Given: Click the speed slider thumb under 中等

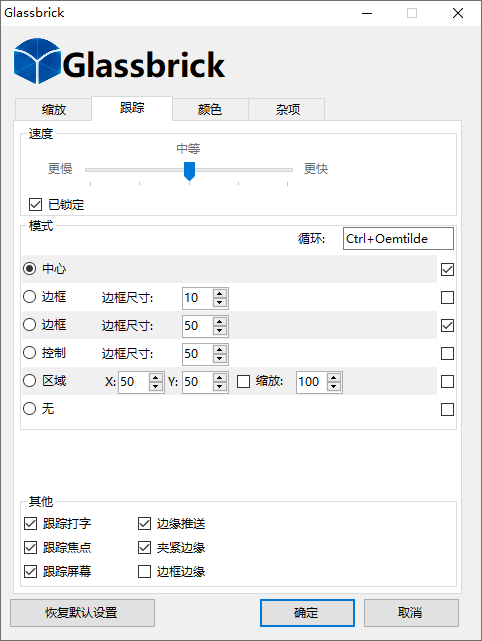Looking at the screenshot, I should (189, 171).
